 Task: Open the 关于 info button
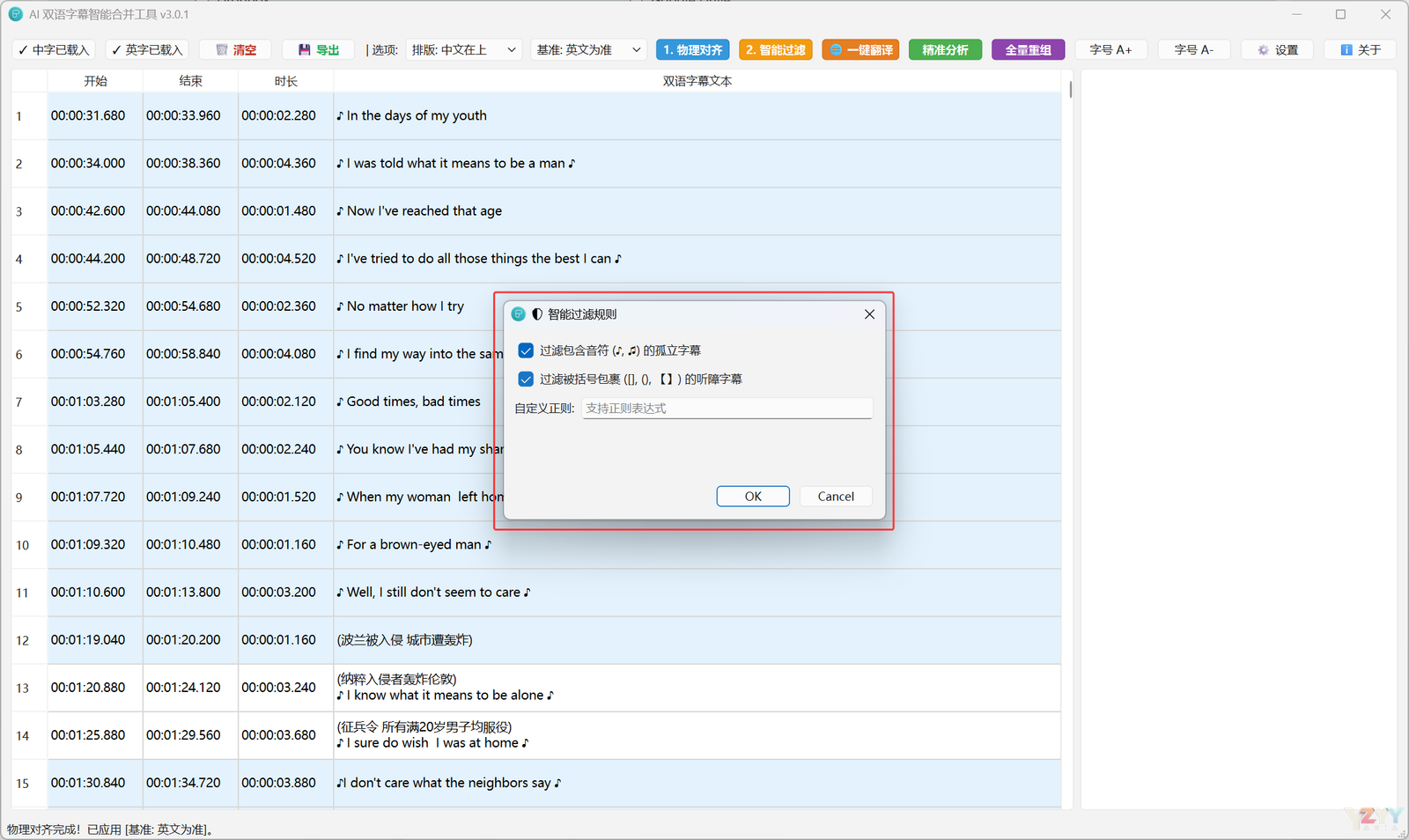pos(1360,50)
